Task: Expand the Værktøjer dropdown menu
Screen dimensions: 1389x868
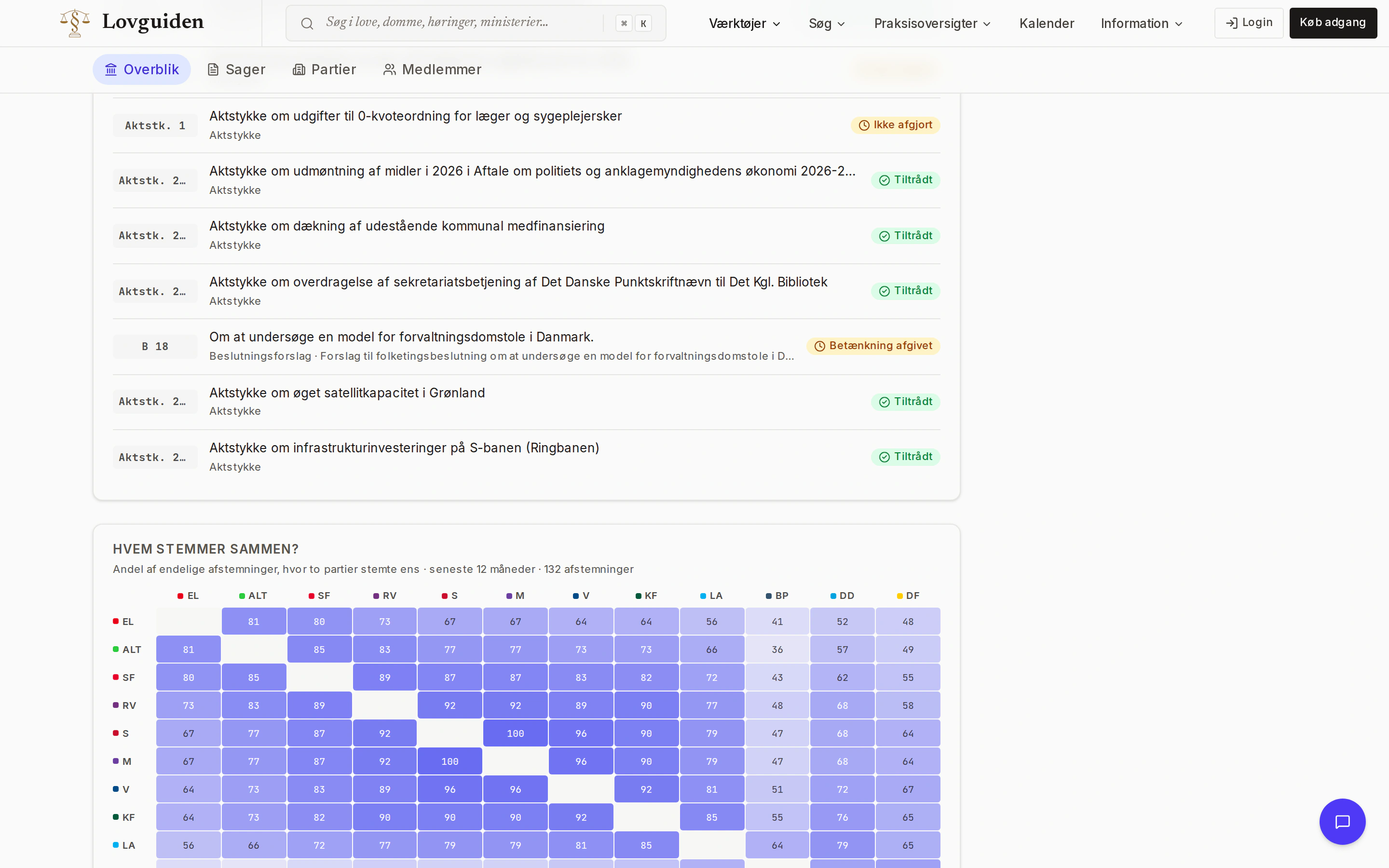Action: [x=745, y=24]
